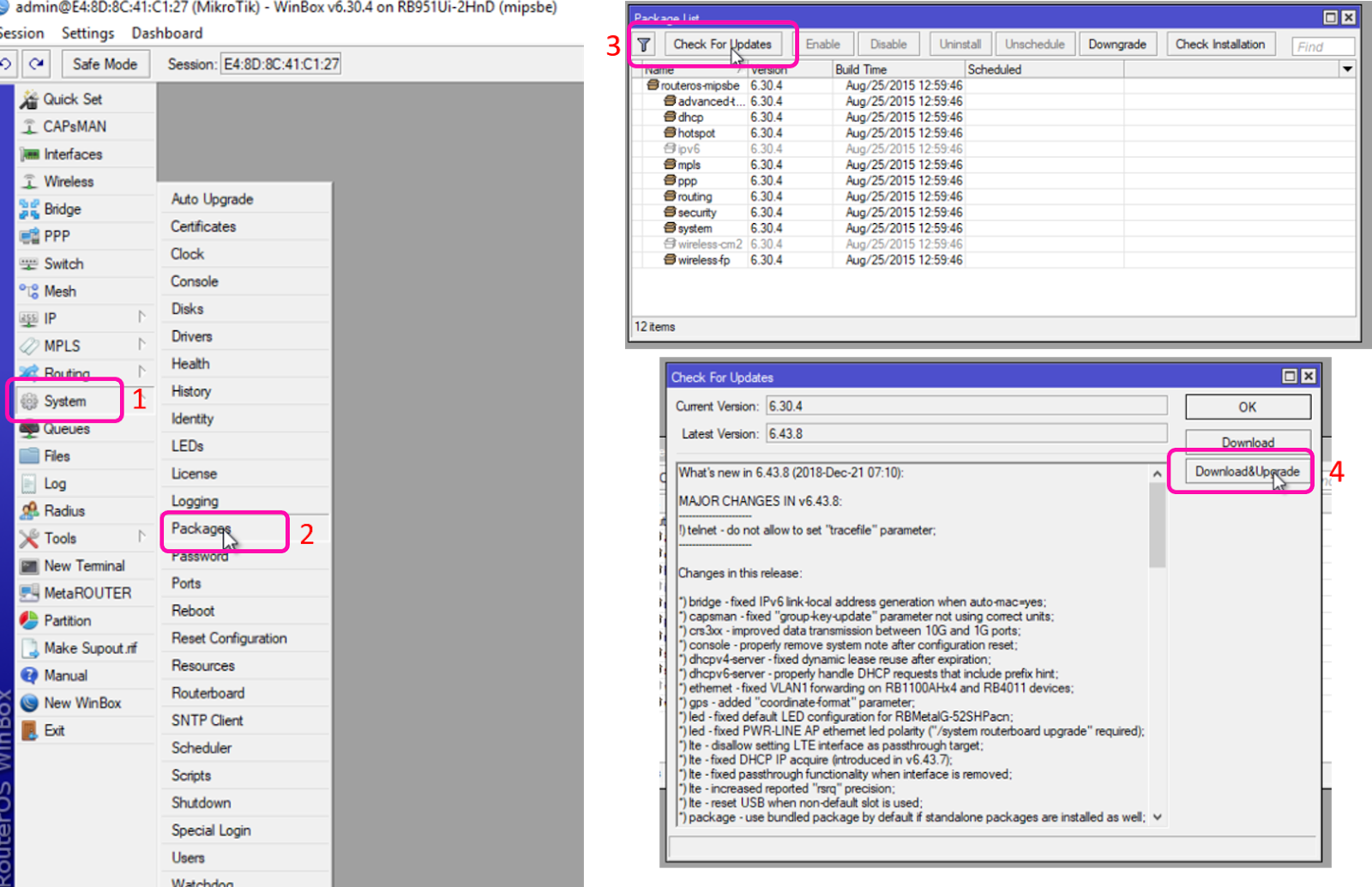1372x887 pixels.
Task: Click the changelog scroll up arrow
Action: point(1157,474)
